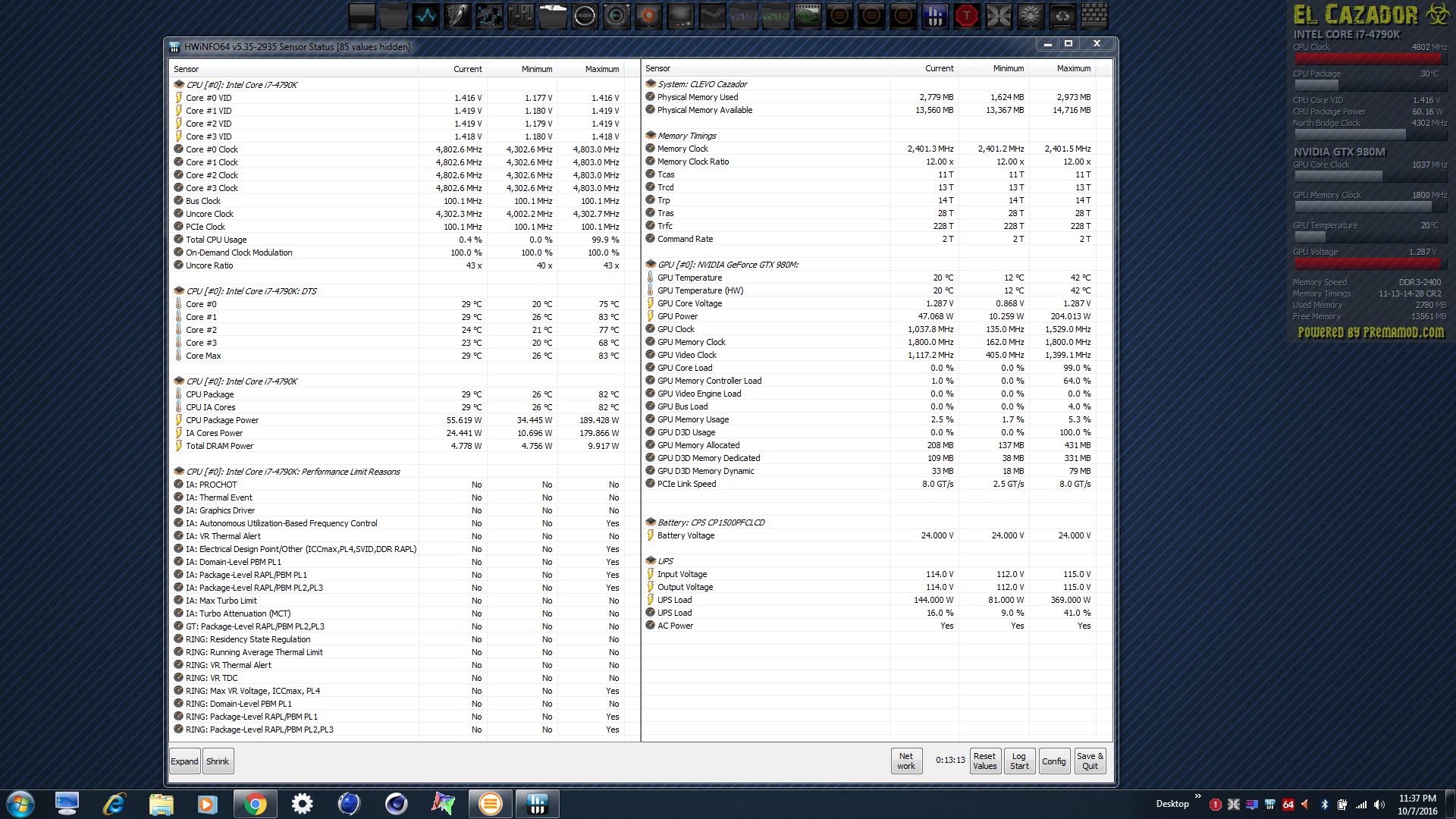Open the waveform monitor icon in top dock
Screen dimensions: 1456x819
coord(425,16)
